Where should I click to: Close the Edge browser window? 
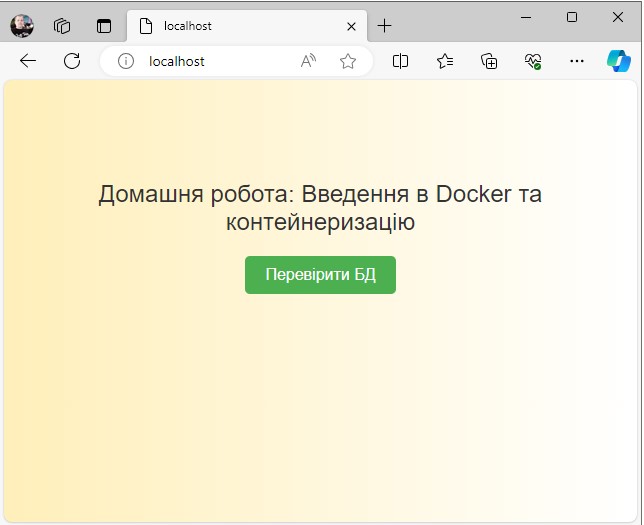coord(618,17)
